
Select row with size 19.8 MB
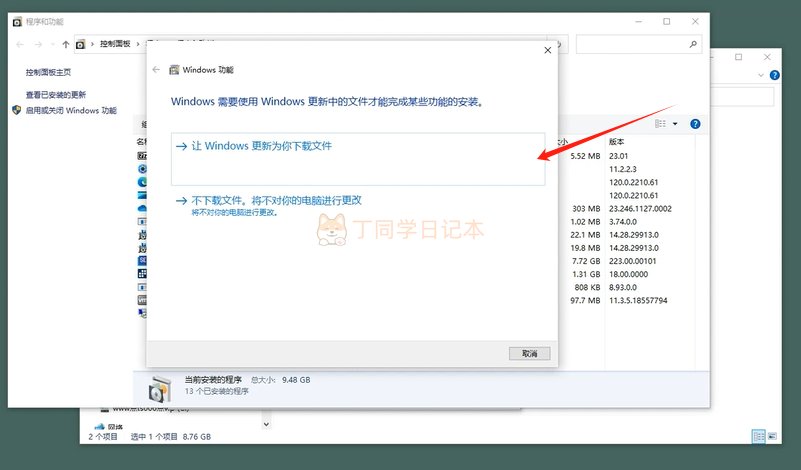click(x=585, y=248)
